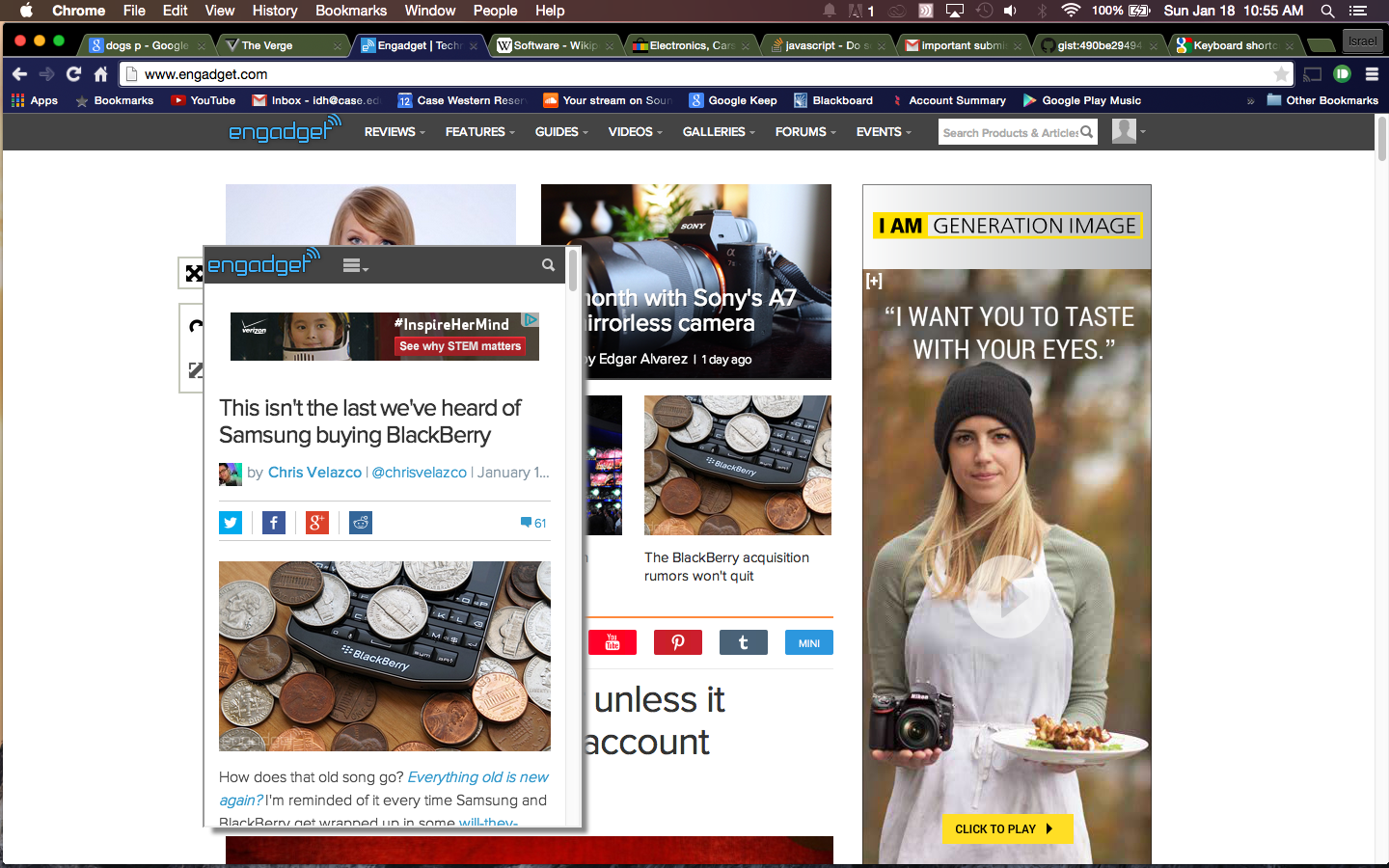This screenshot has width=1389, height=868.
Task: Open the 61 comments icon
Action: point(533,523)
